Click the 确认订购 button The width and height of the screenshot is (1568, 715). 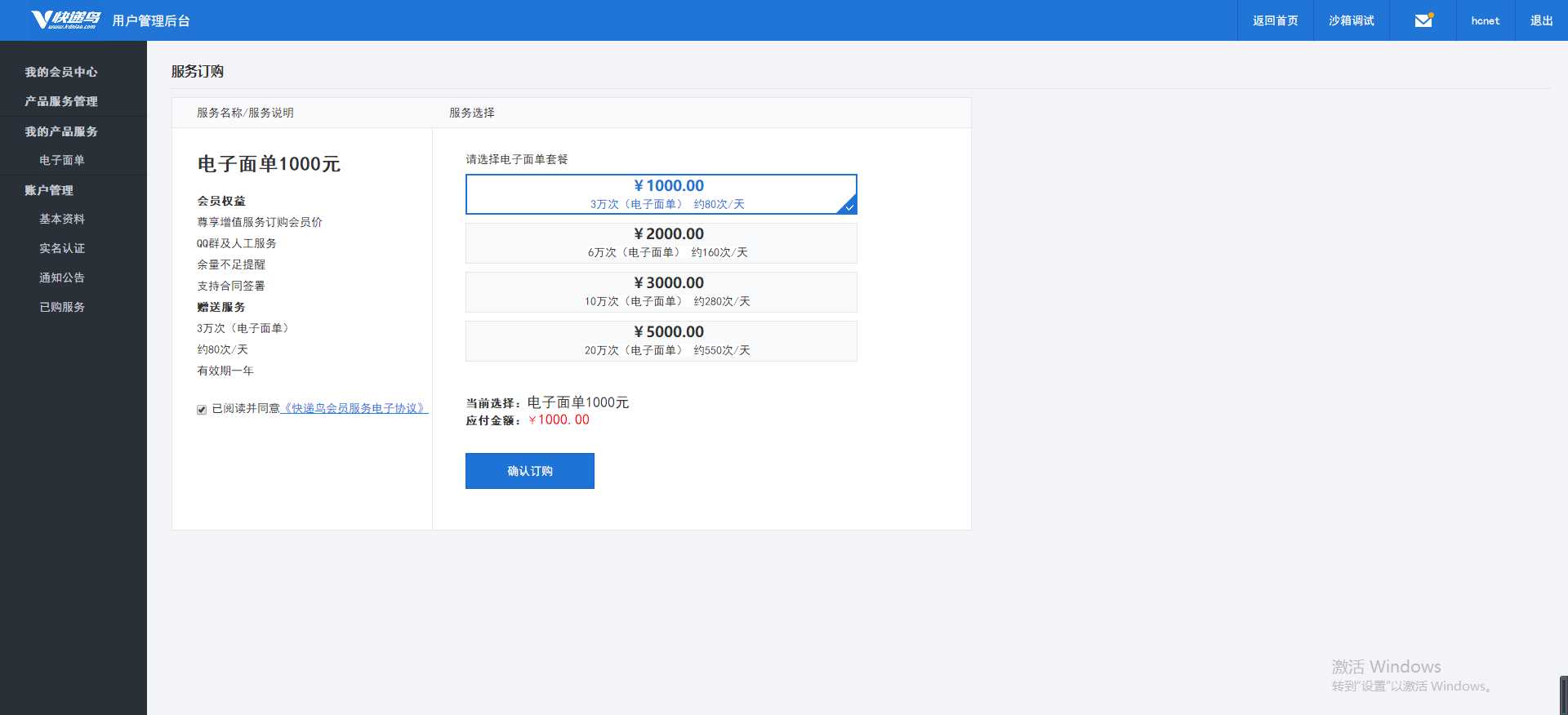pyautogui.click(x=530, y=471)
